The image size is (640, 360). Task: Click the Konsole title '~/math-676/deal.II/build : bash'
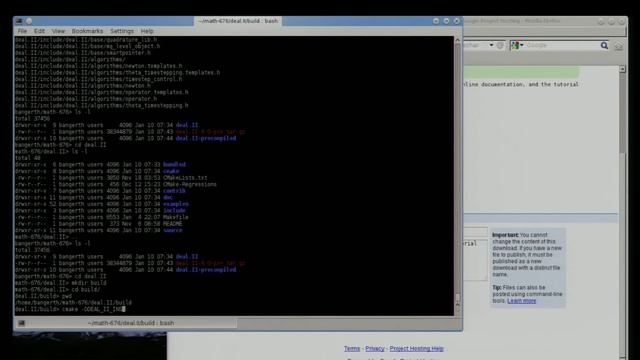tap(238, 21)
